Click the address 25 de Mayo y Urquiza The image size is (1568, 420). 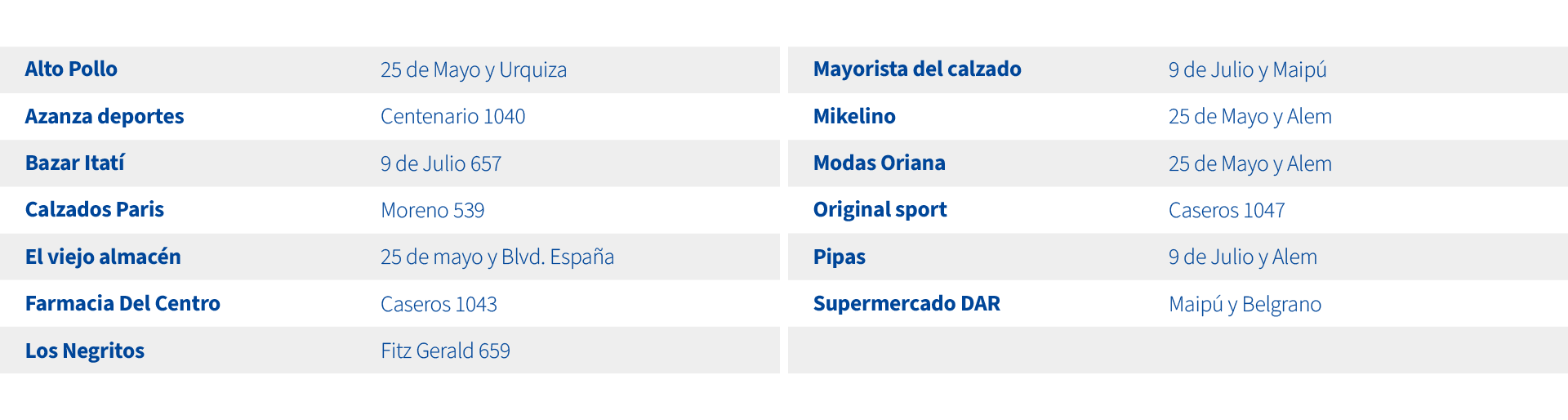(474, 70)
